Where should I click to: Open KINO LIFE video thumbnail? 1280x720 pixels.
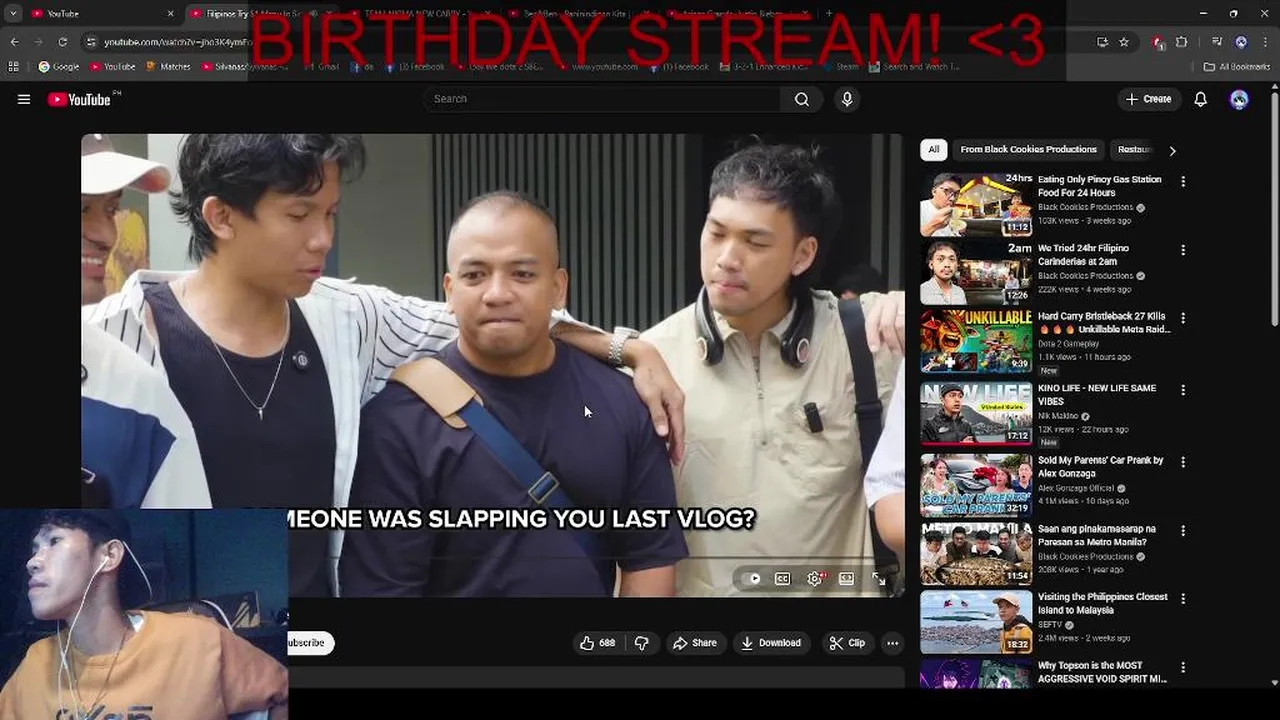pyautogui.click(x=976, y=414)
